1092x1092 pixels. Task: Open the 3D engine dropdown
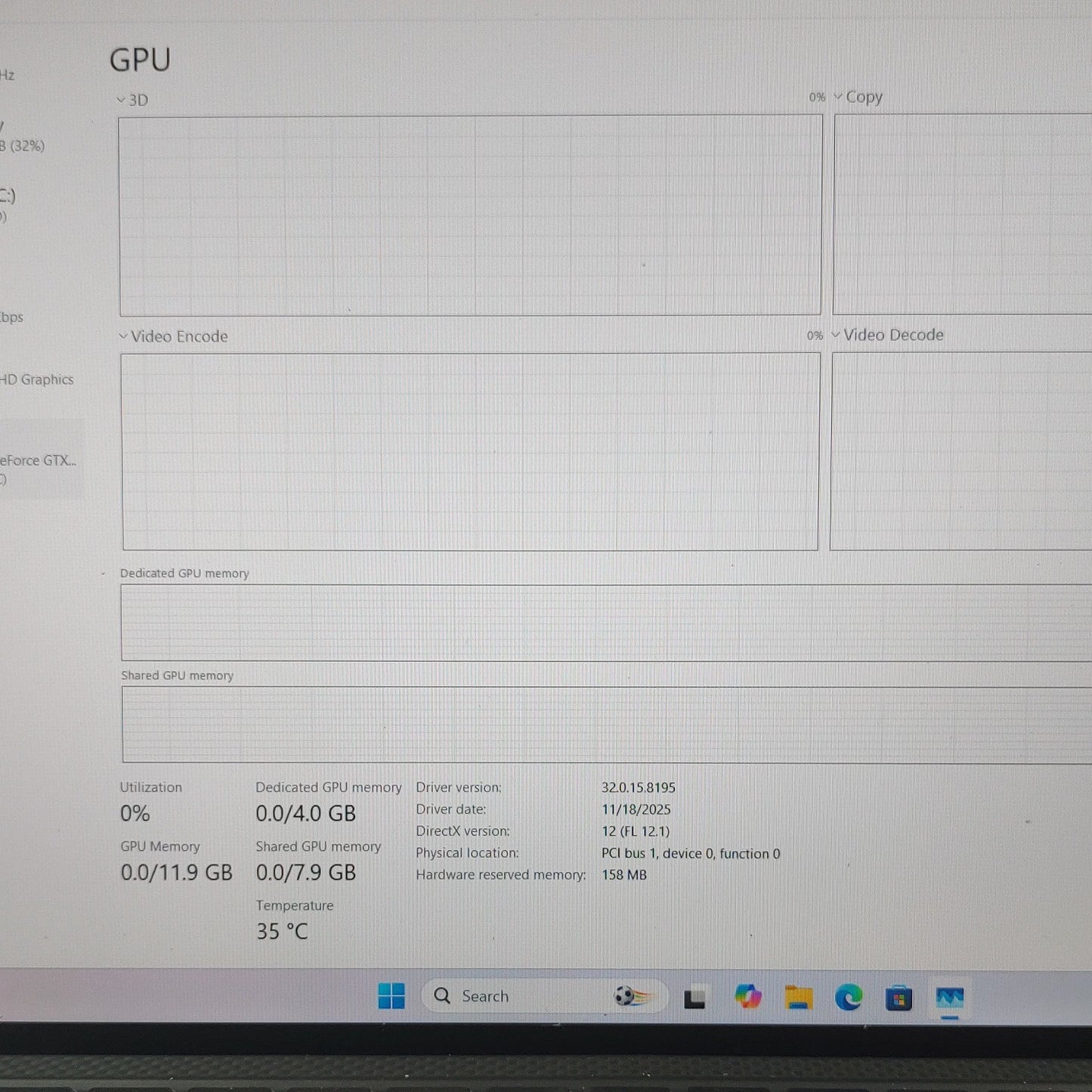click(133, 100)
